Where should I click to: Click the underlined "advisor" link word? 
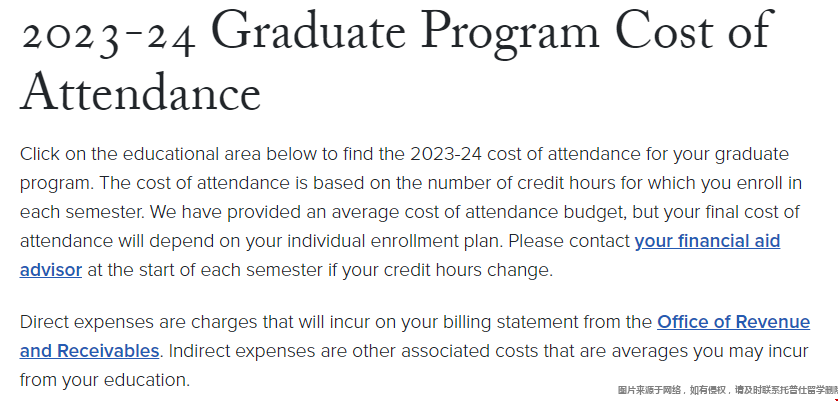51,270
